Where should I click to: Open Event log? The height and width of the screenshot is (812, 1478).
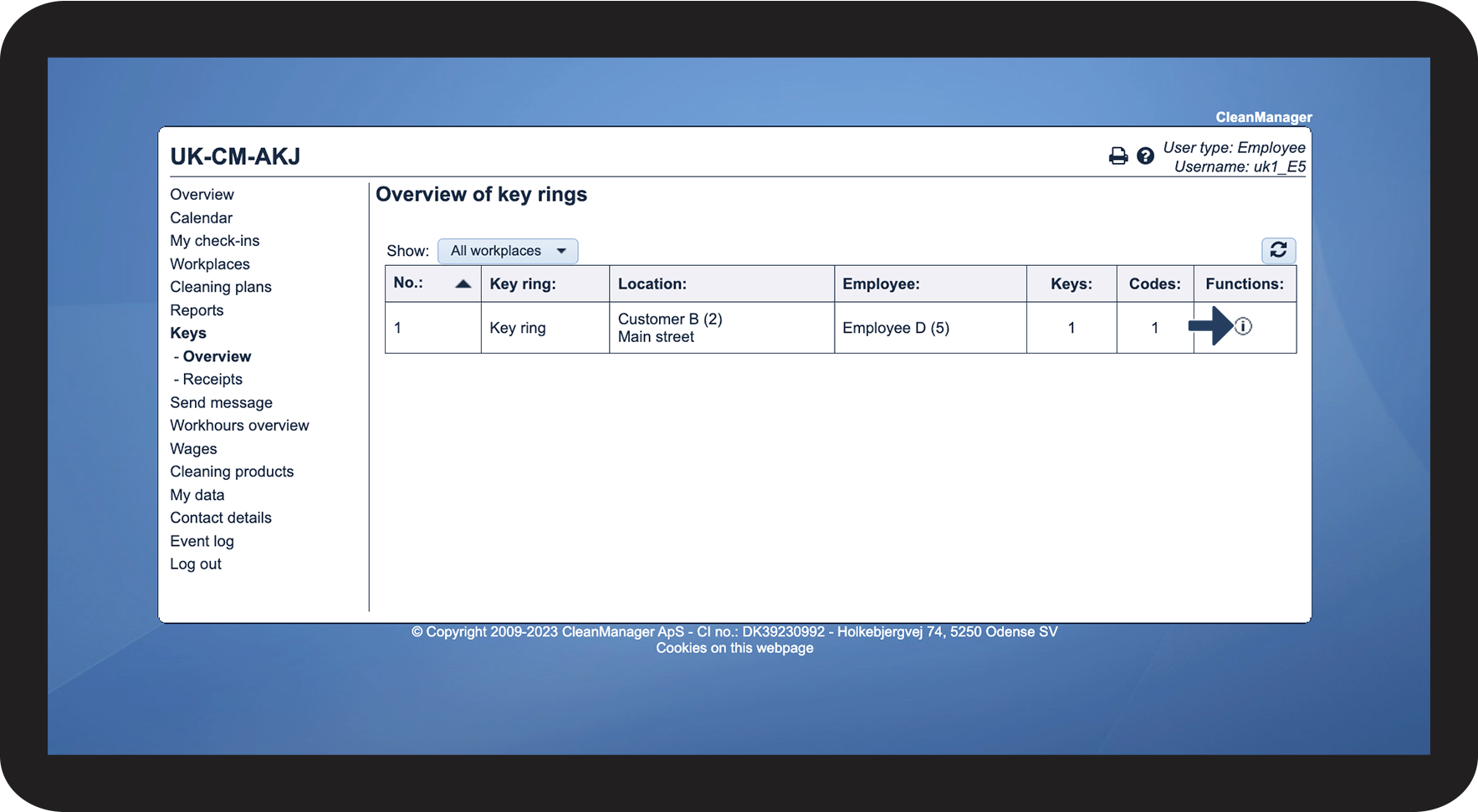(202, 541)
